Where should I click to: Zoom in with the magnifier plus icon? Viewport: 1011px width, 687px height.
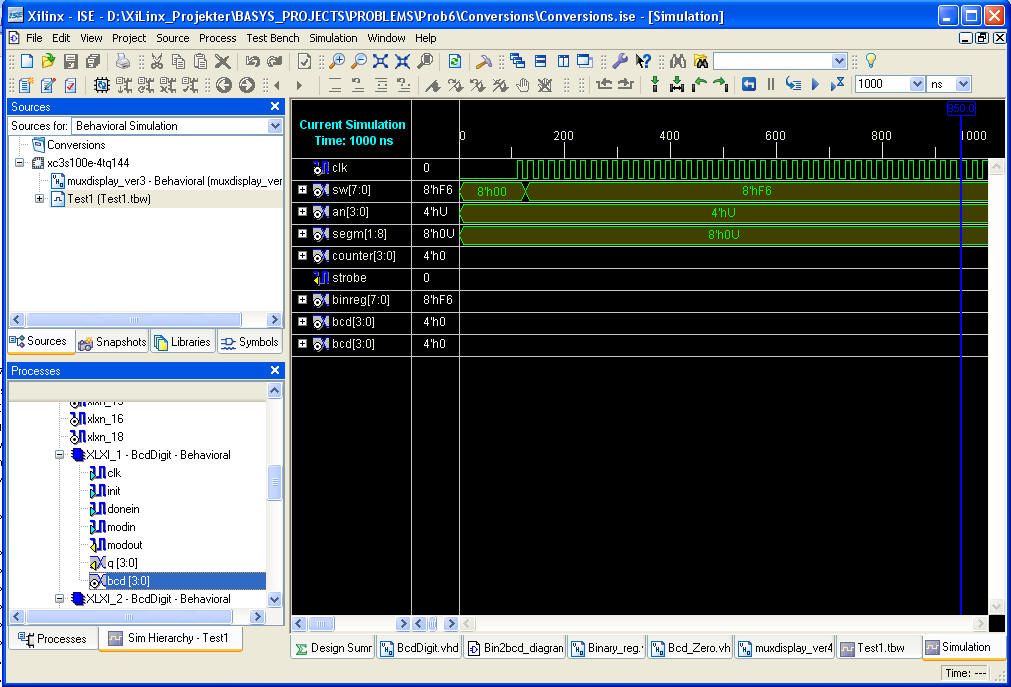[337, 61]
